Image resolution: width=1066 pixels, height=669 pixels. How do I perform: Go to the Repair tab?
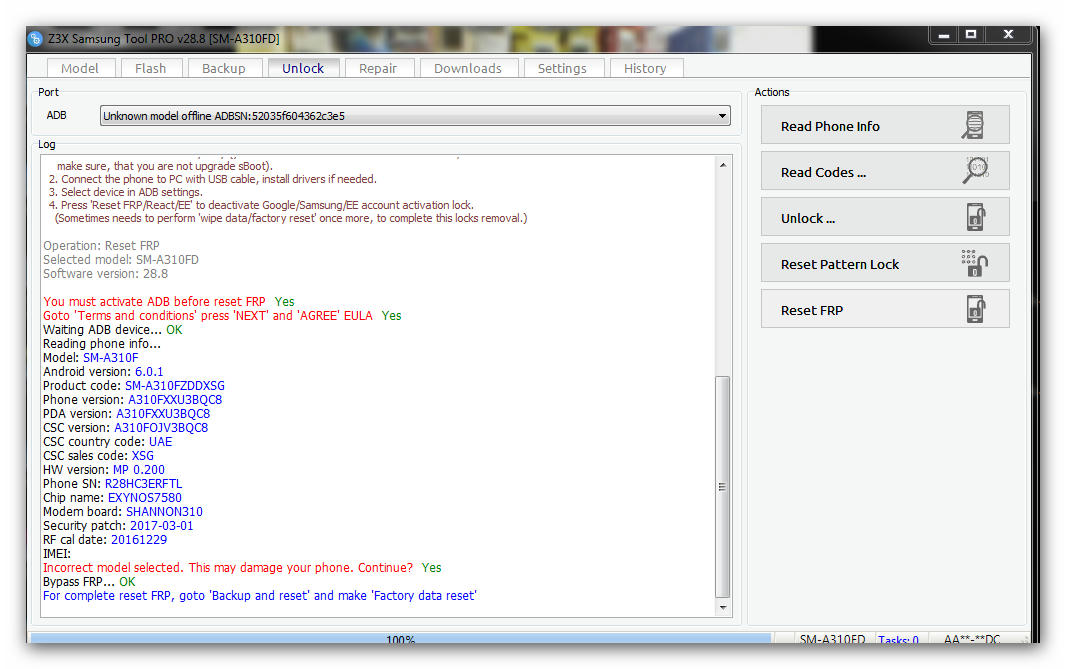378,68
